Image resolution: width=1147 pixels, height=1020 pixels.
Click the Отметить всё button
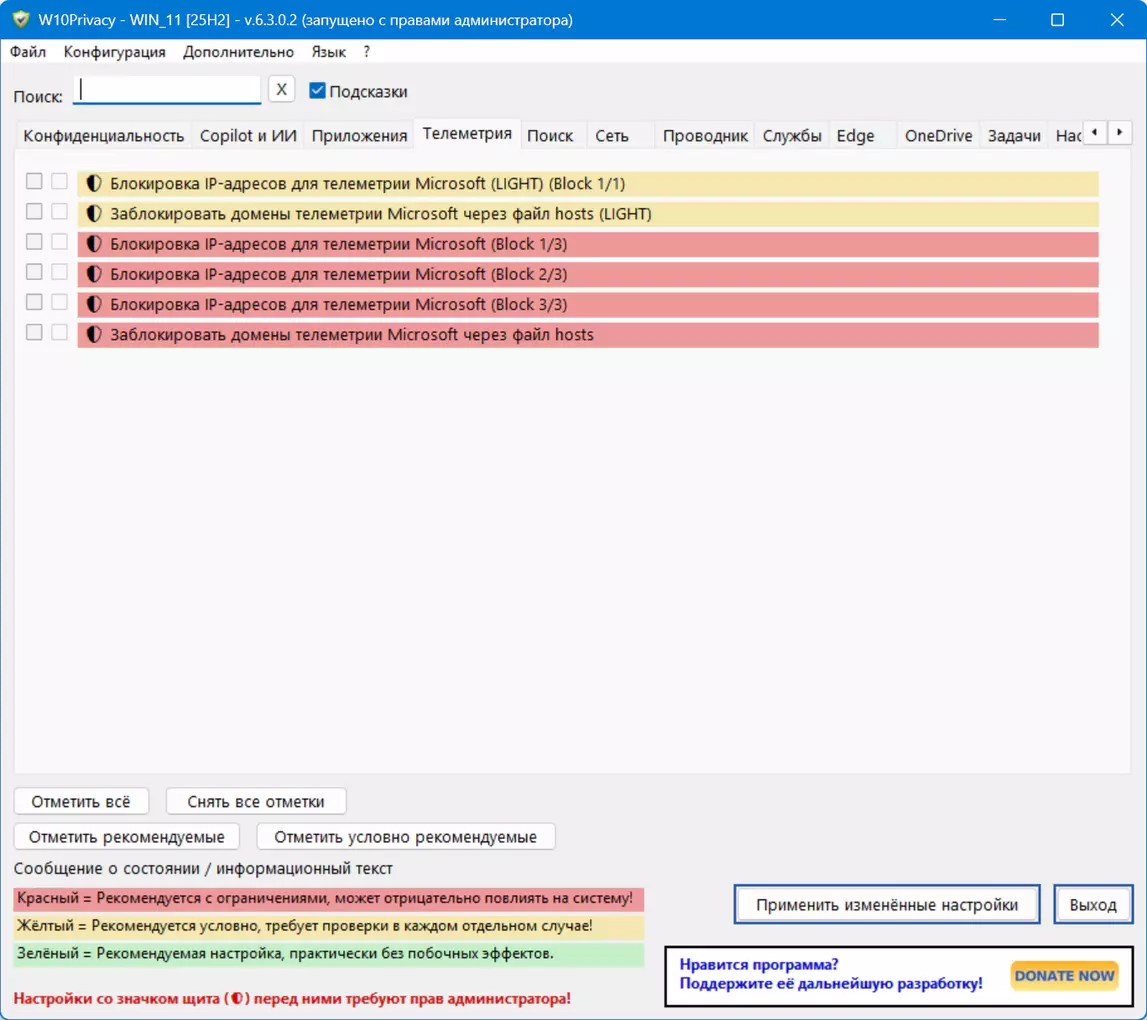[x=81, y=801]
